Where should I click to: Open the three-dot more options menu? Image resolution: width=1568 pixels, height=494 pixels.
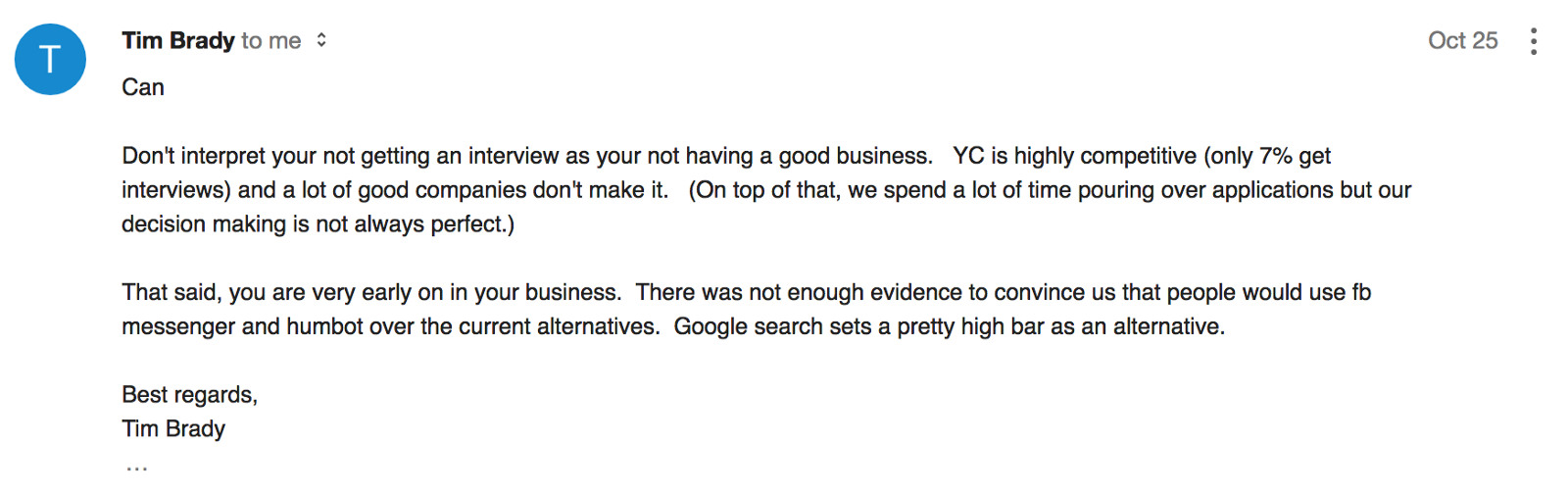coord(1533,41)
